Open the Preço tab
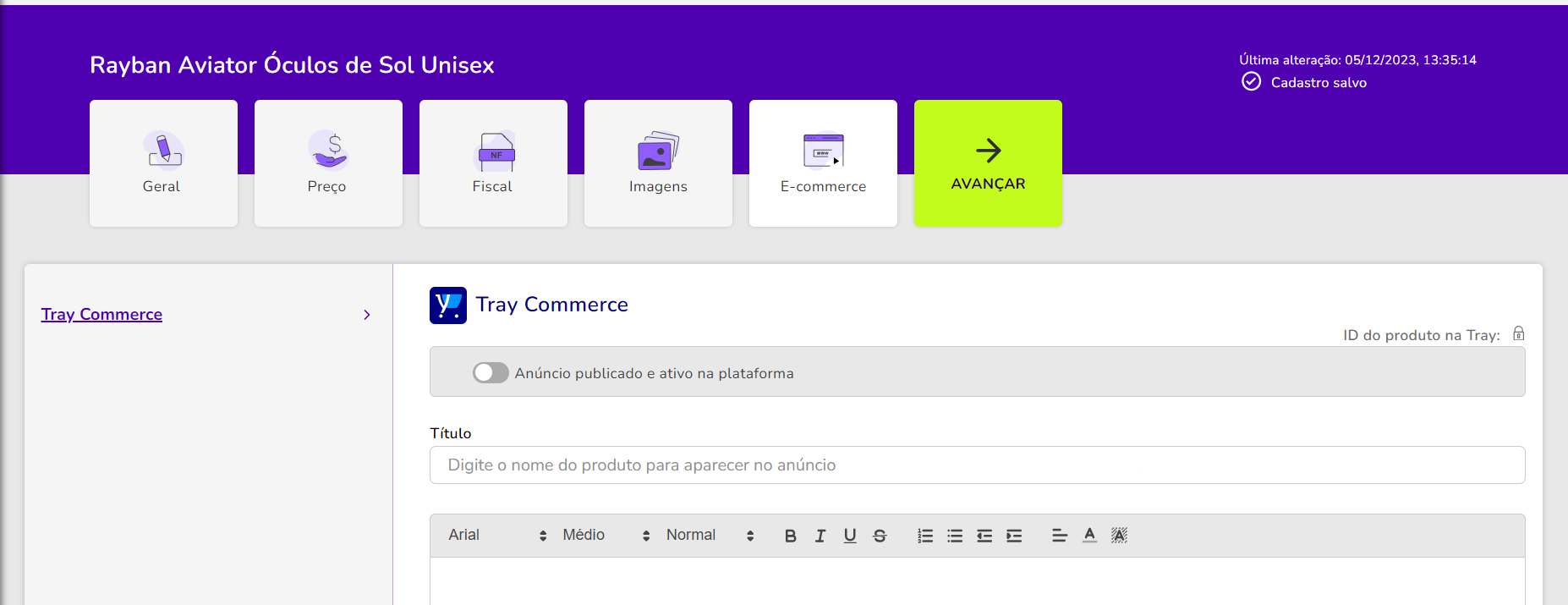 coord(328,163)
